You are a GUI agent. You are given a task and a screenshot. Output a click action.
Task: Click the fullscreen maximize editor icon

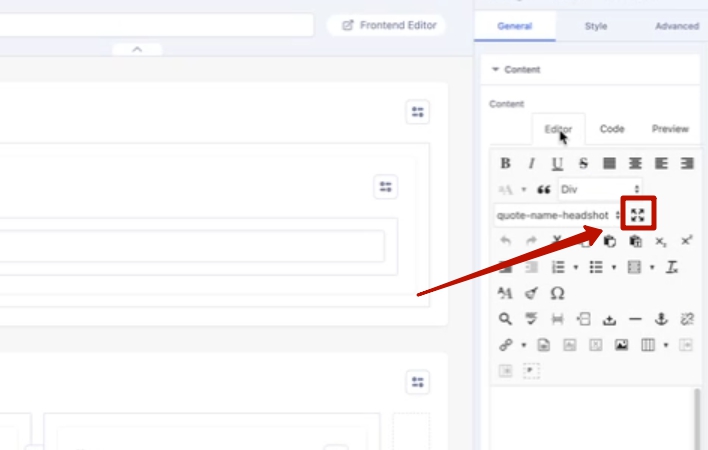637,215
